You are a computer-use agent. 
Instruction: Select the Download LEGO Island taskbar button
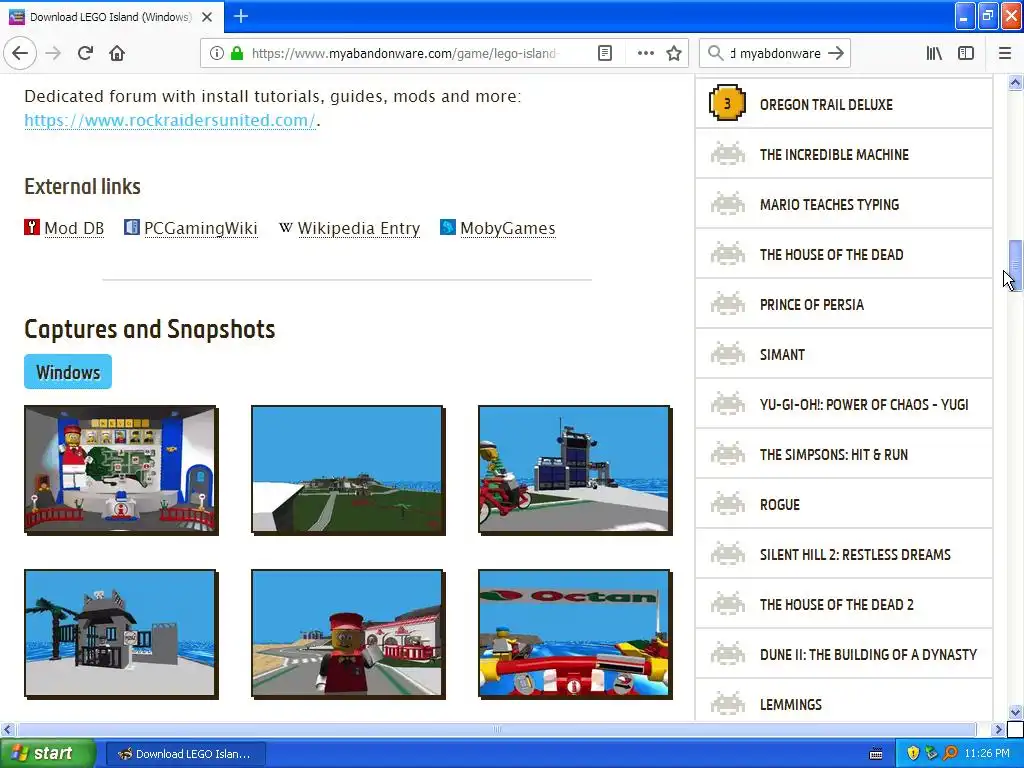coord(185,754)
